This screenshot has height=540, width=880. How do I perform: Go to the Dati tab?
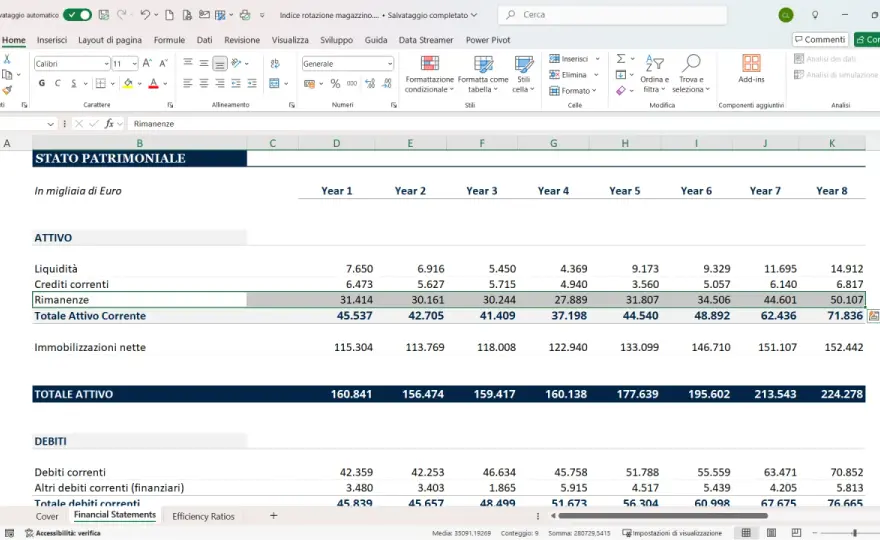point(204,40)
